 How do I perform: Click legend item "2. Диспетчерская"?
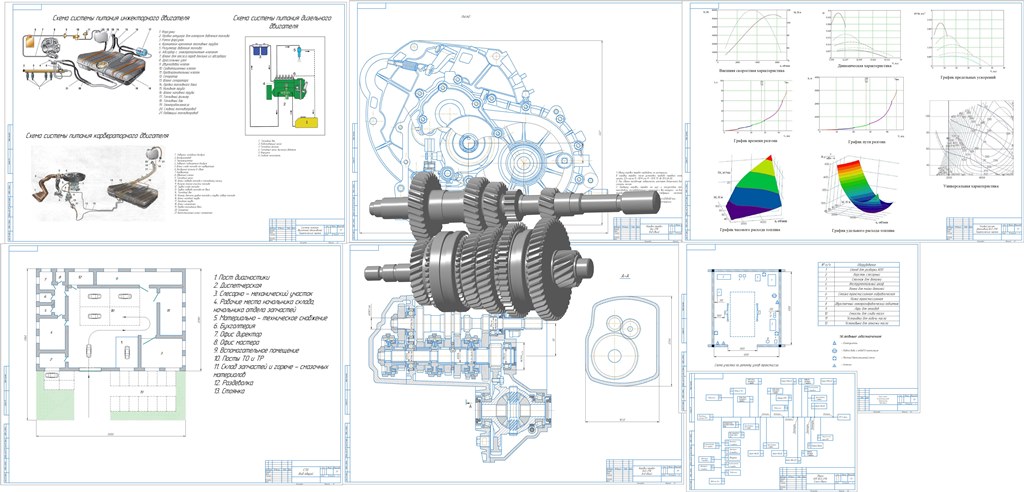click(x=238, y=286)
